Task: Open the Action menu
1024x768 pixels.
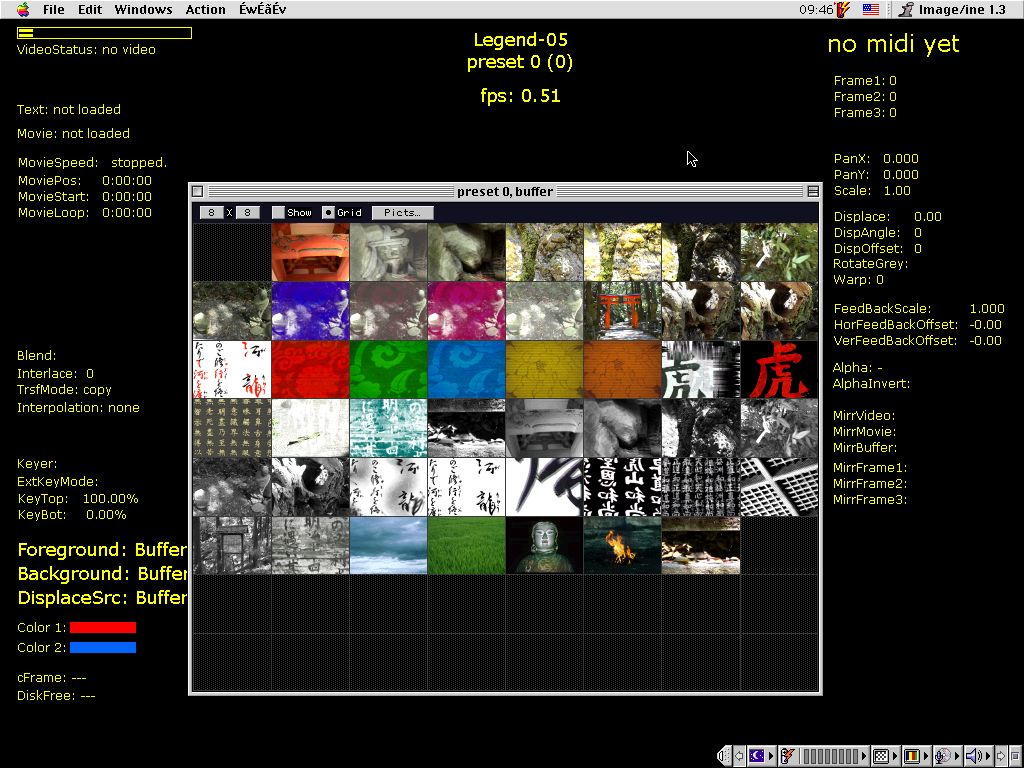Action: tap(205, 9)
